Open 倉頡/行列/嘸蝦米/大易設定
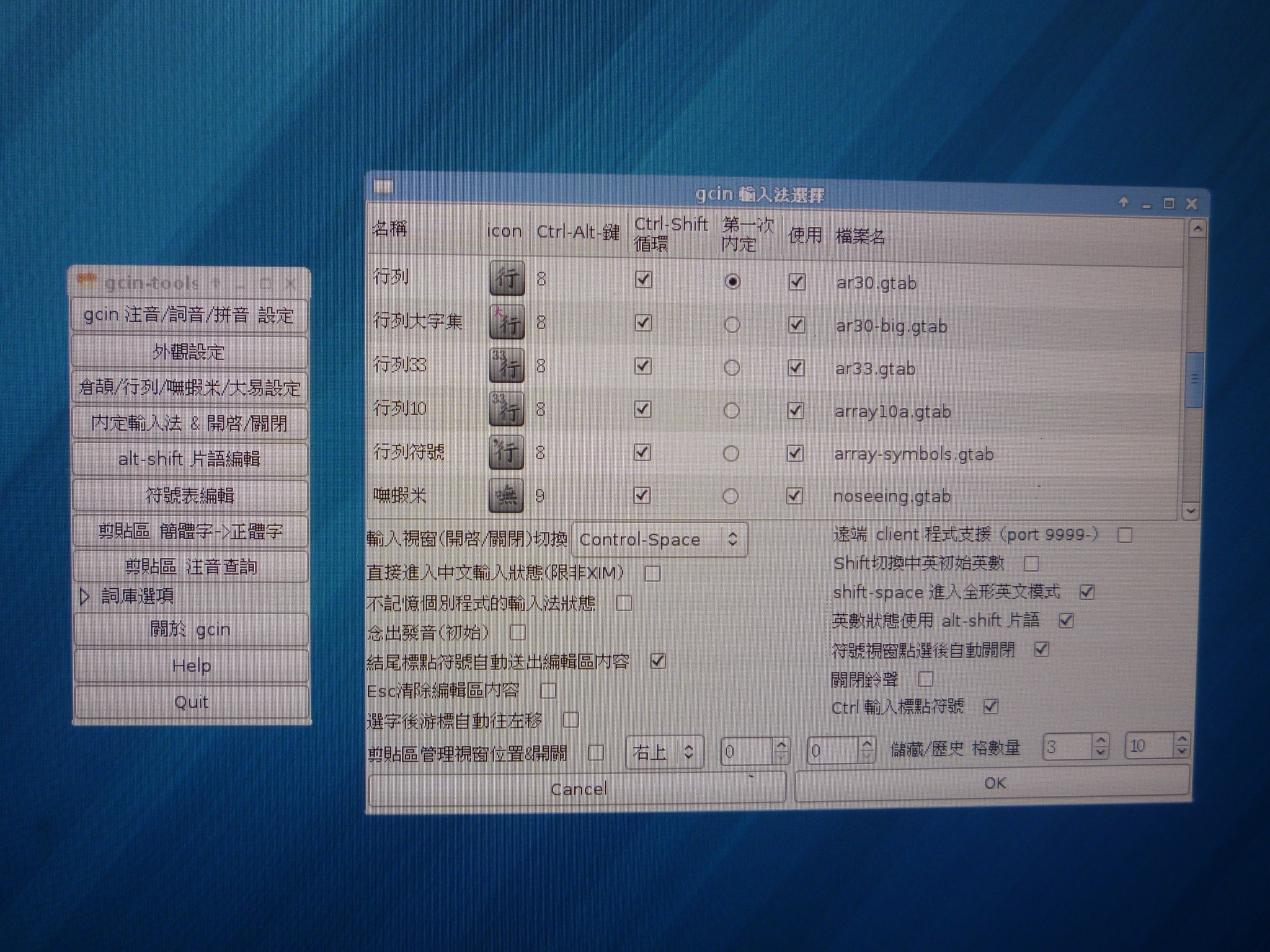This screenshot has height=952, width=1270. tap(190, 387)
